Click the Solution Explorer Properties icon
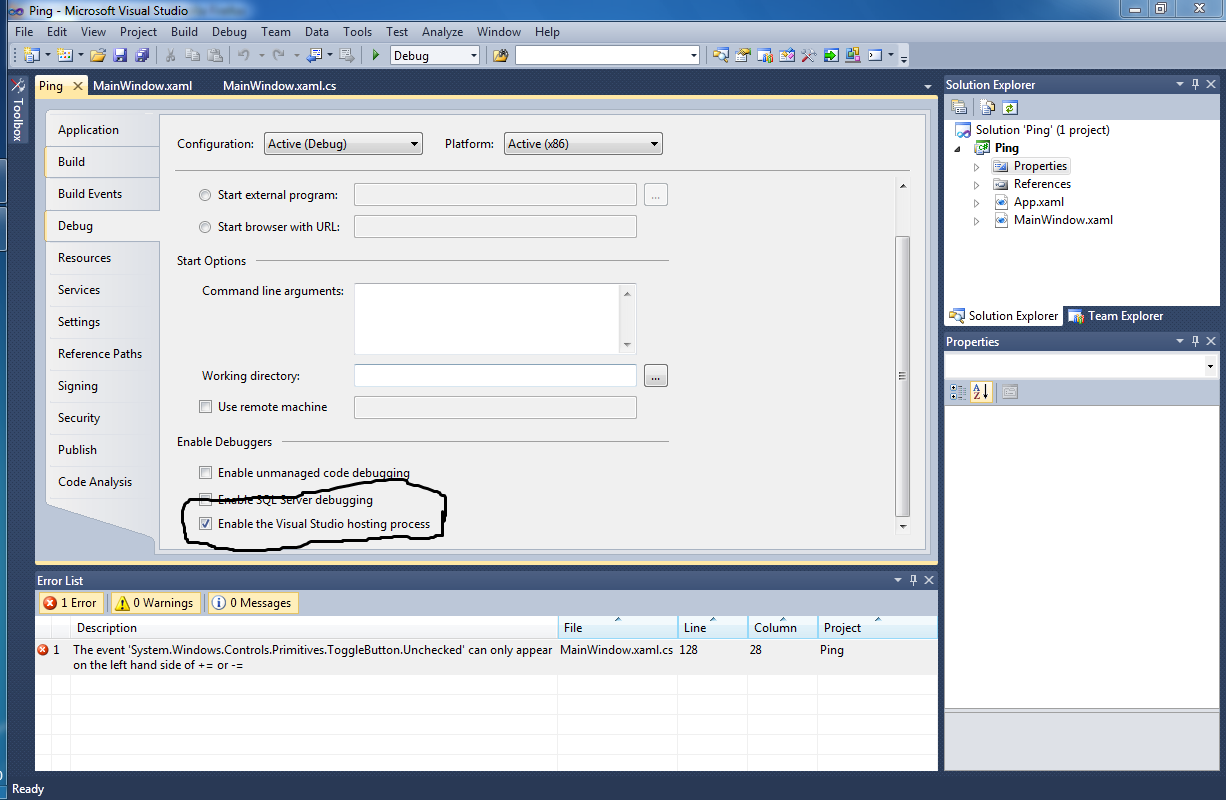Screen dimensions: 1226x800 pos(959,107)
